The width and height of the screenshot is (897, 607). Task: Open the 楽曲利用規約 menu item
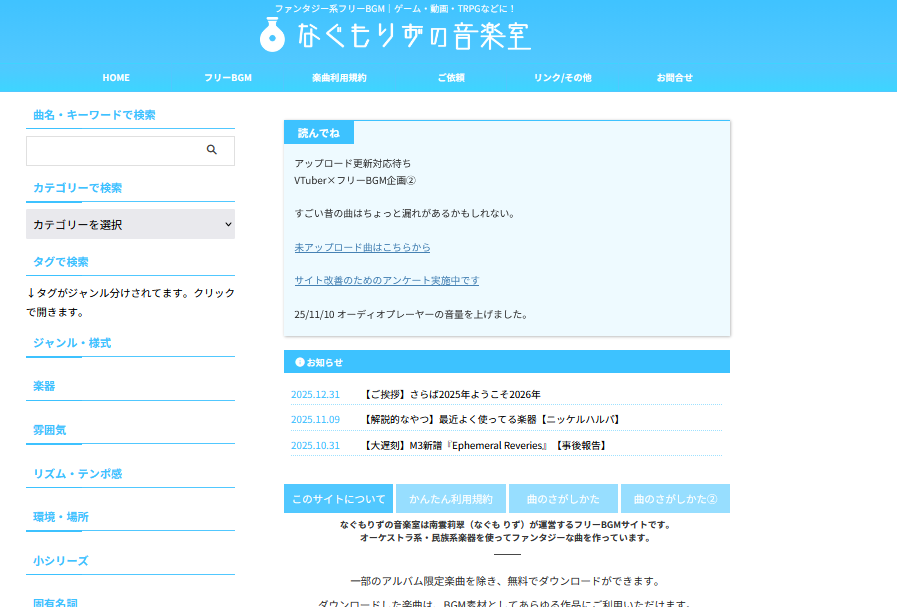[x=339, y=78]
